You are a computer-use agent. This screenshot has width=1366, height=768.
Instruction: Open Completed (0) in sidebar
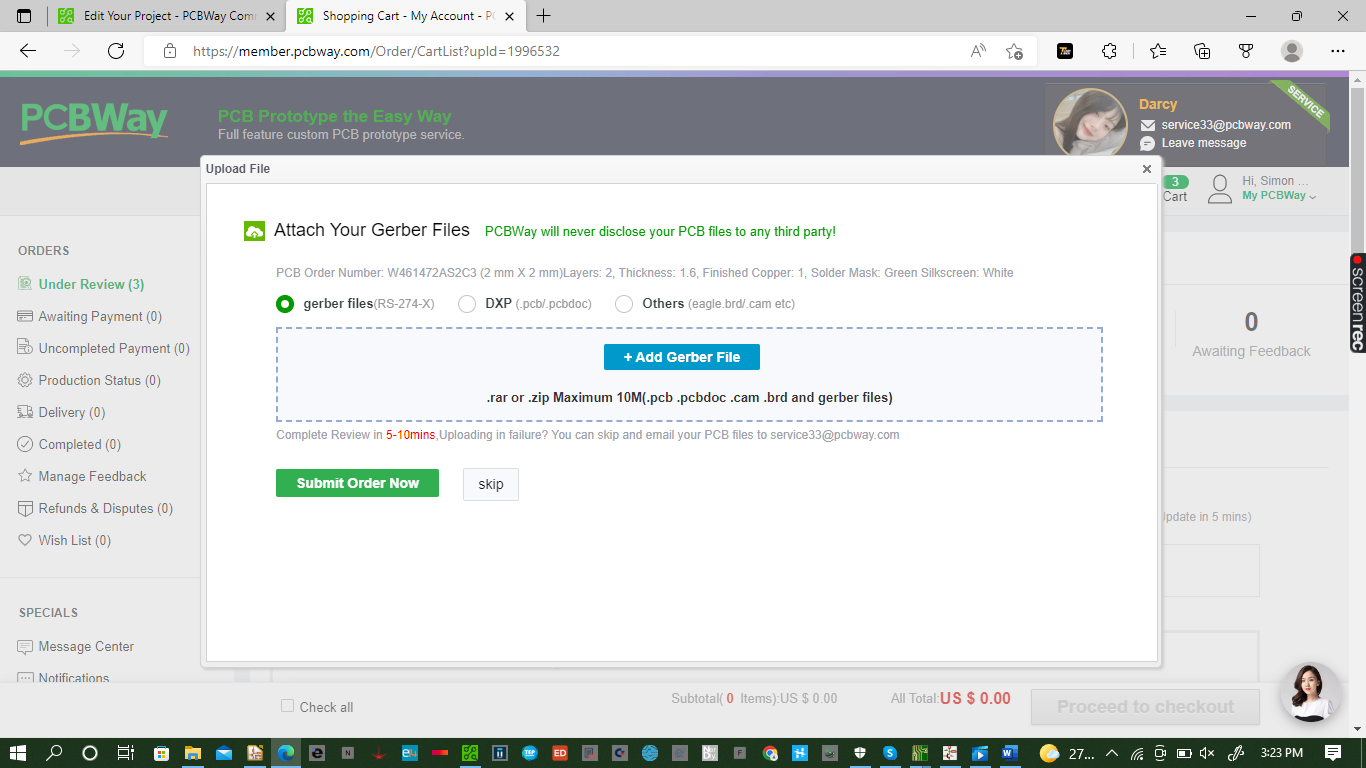[79, 444]
